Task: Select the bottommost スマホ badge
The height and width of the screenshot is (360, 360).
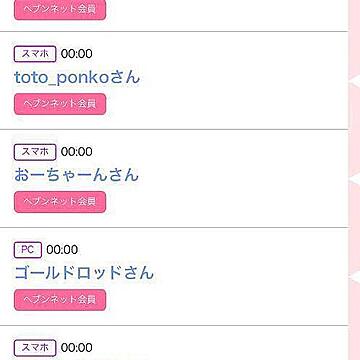Action: coord(35,348)
